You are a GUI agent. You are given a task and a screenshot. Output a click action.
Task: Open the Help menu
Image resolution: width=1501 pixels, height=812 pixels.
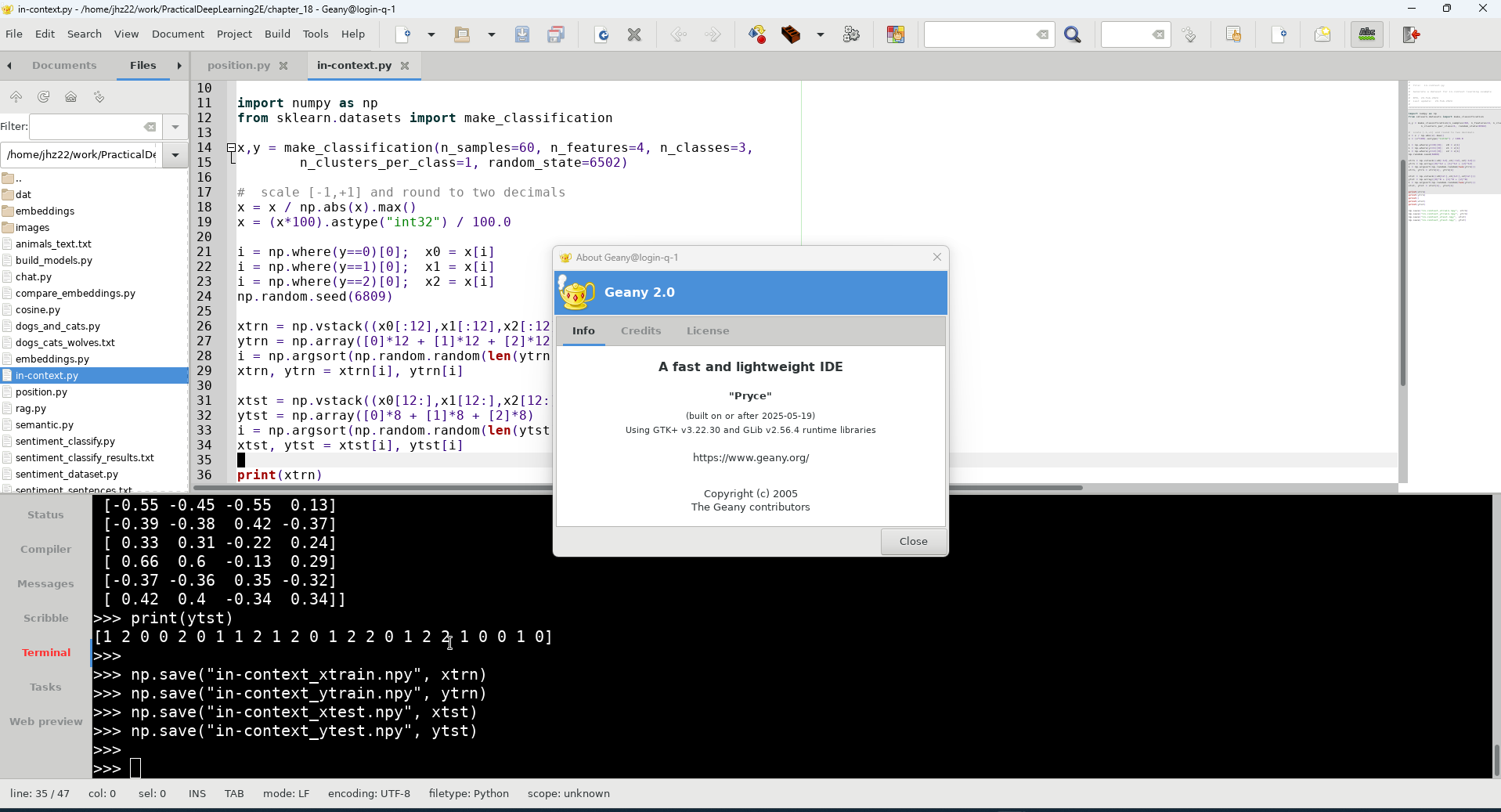353,34
